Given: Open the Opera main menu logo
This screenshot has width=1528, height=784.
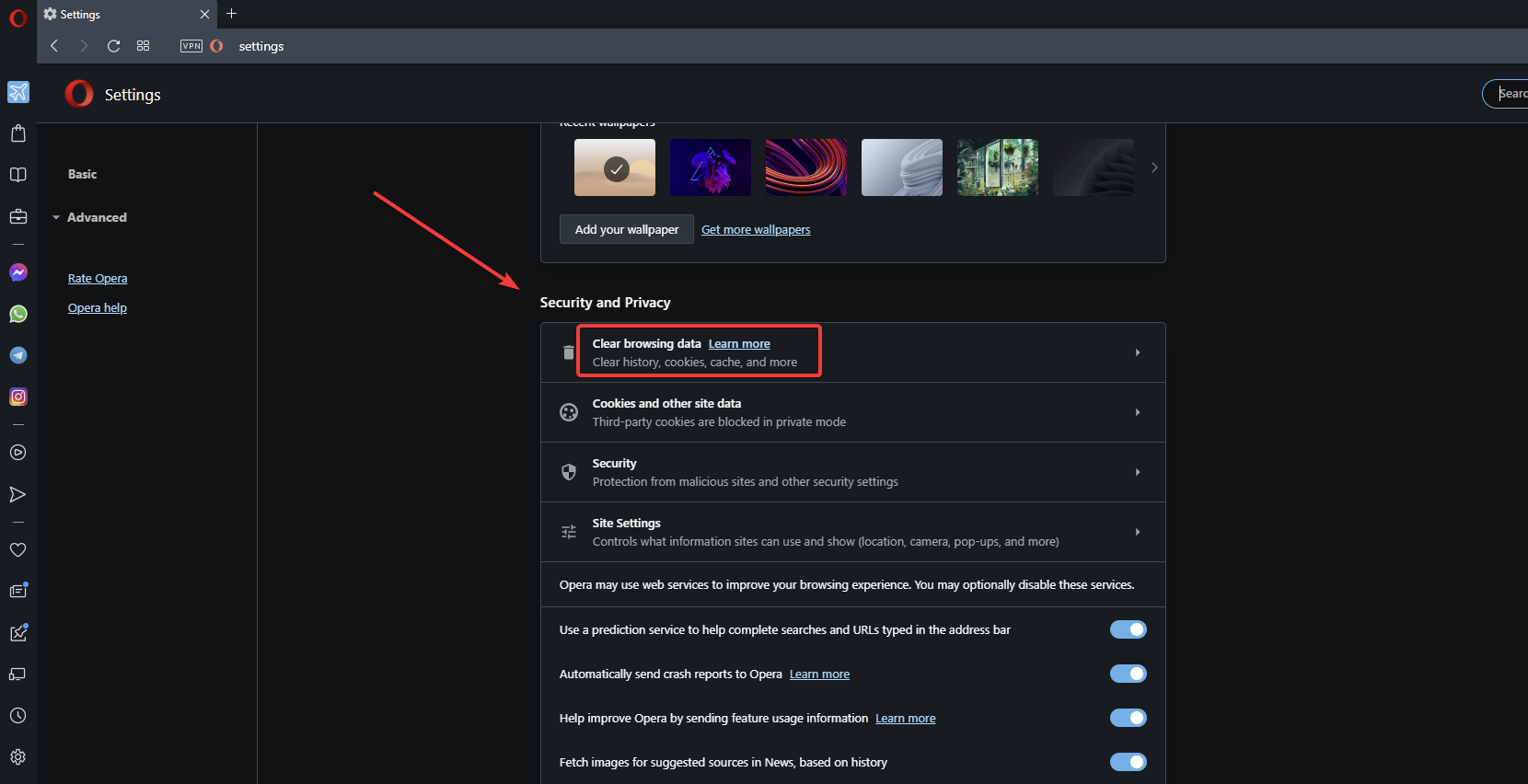Looking at the screenshot, I should pos(17,18).
